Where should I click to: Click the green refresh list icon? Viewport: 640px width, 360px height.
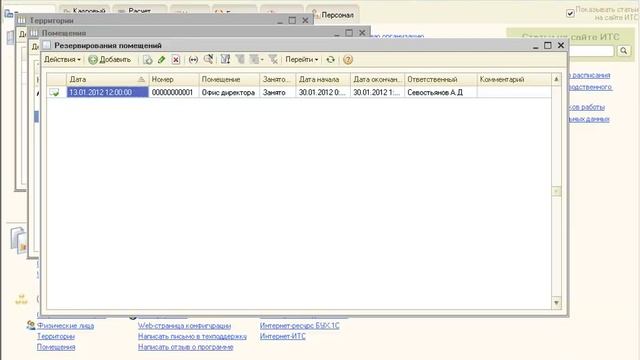click(x=330, y=60)
